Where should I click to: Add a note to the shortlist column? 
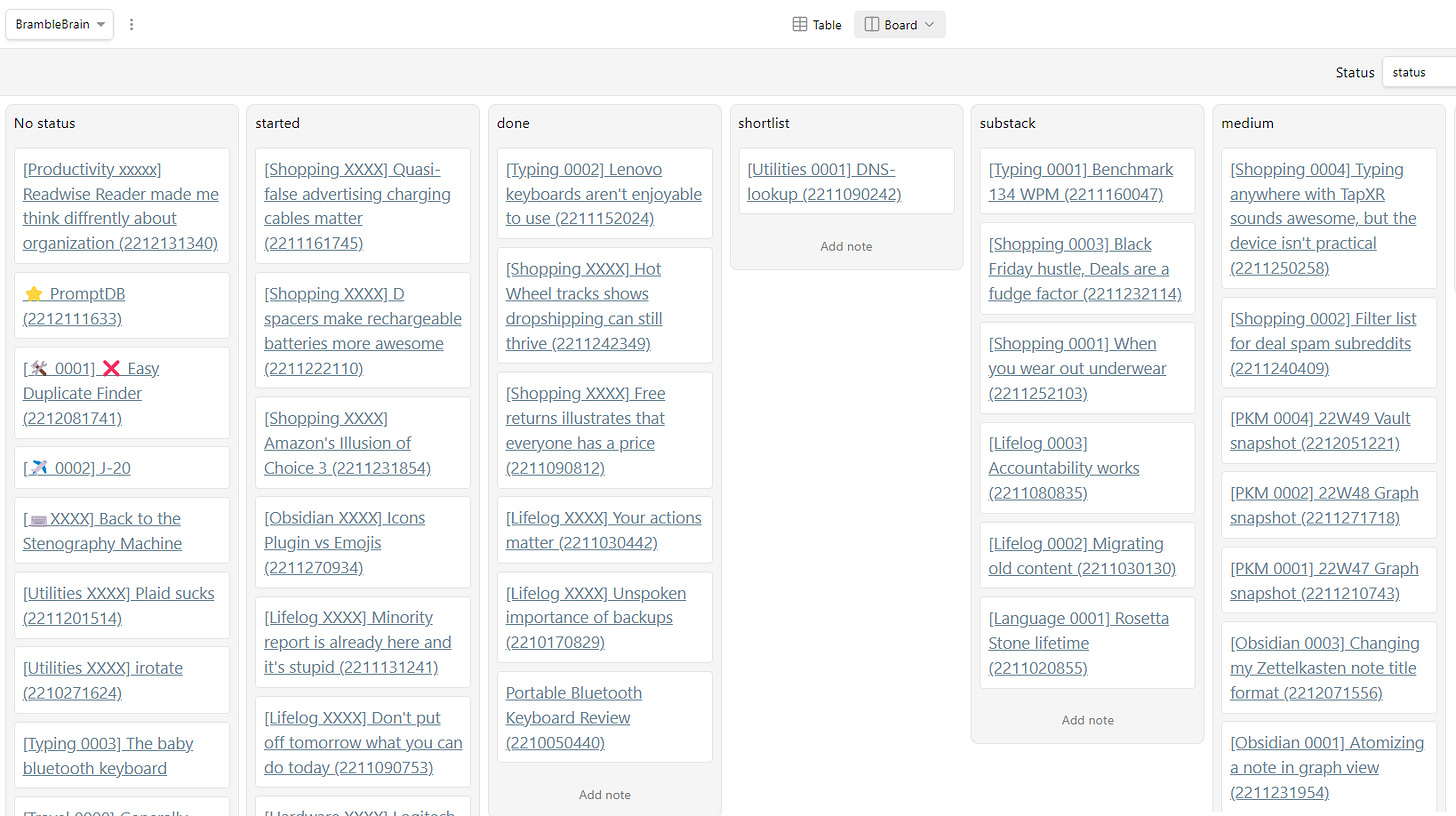tap(846, 246)
